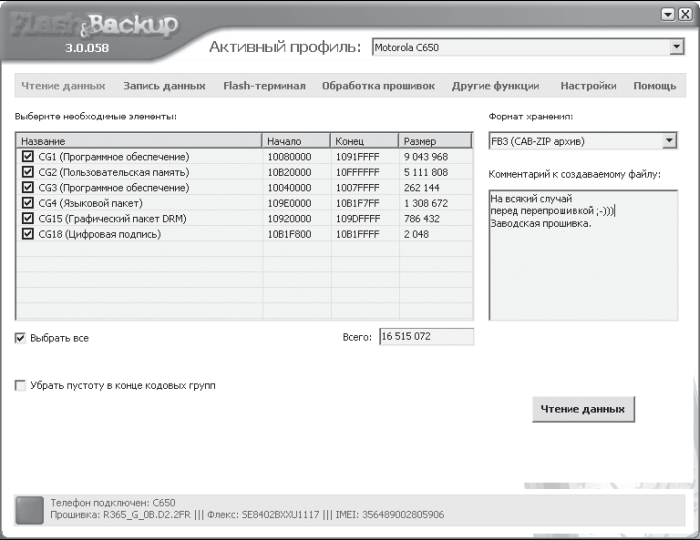700x540 pixels.
Task: Switch to the Запись данных tab
Action: point(164,86)
